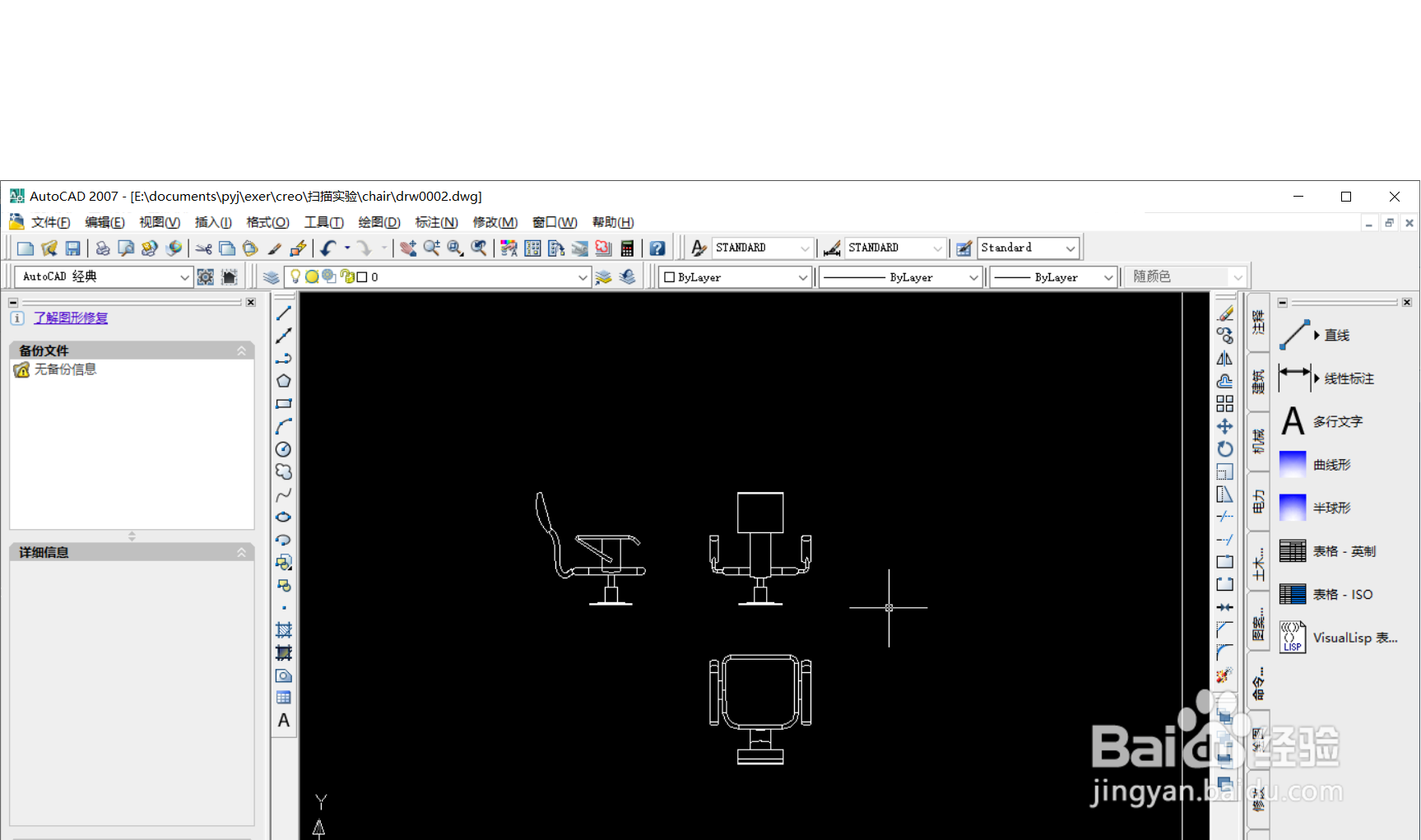Click the 曲线形 gradient swatch
1421x840 pixels.
click(1293, 465)
